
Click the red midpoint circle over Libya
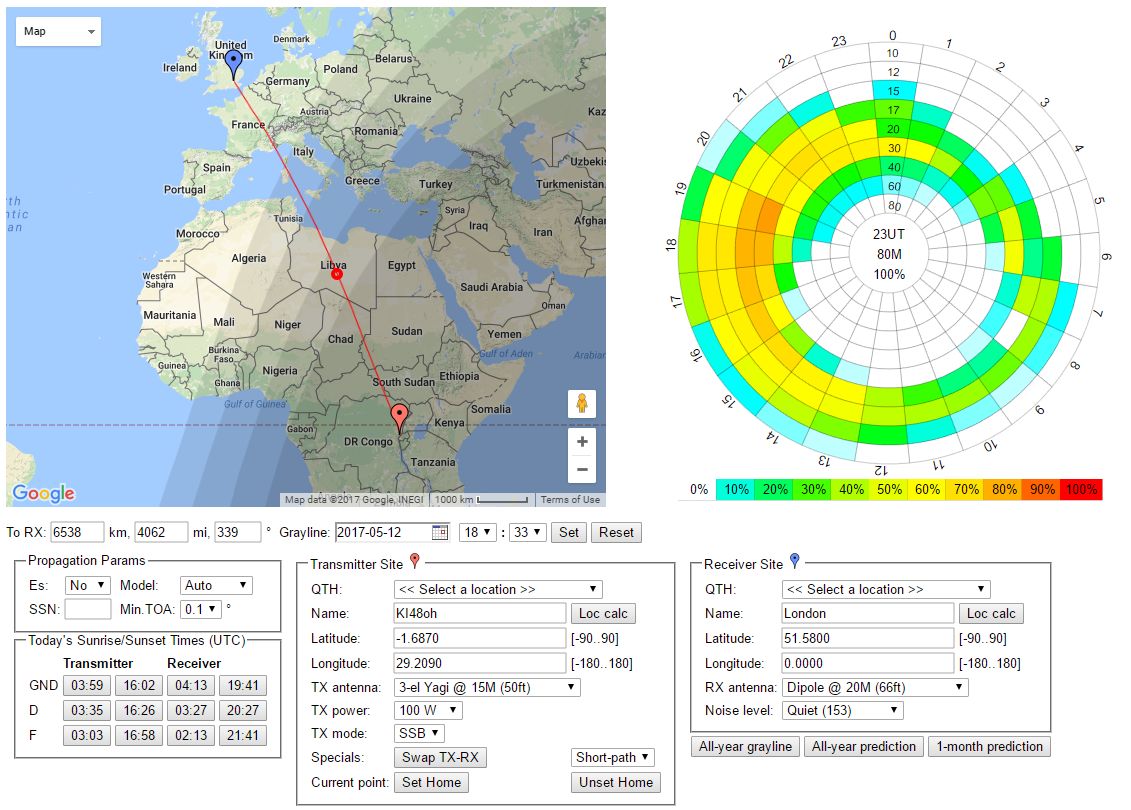[337, 273]
